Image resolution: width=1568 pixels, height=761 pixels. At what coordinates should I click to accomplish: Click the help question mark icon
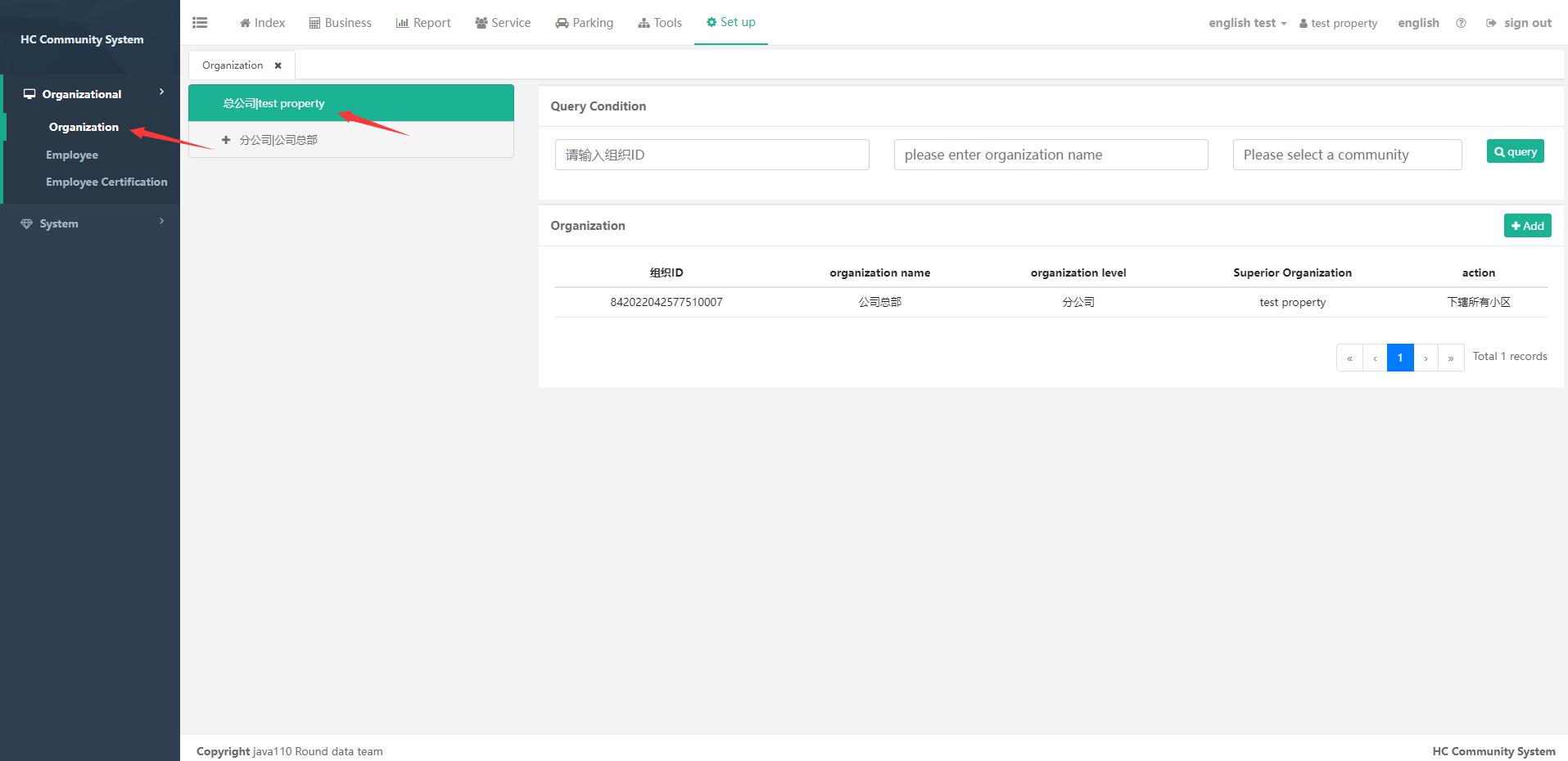(x=1461, y=23)
